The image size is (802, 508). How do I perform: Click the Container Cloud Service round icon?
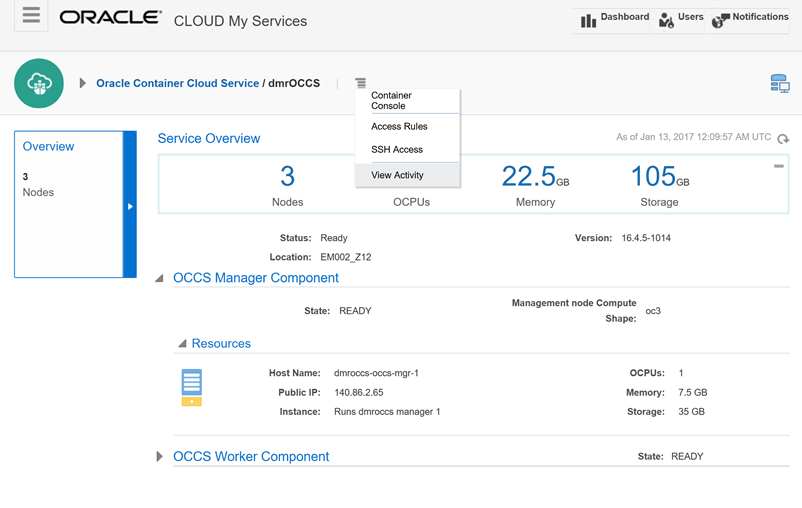coord(39,83)
